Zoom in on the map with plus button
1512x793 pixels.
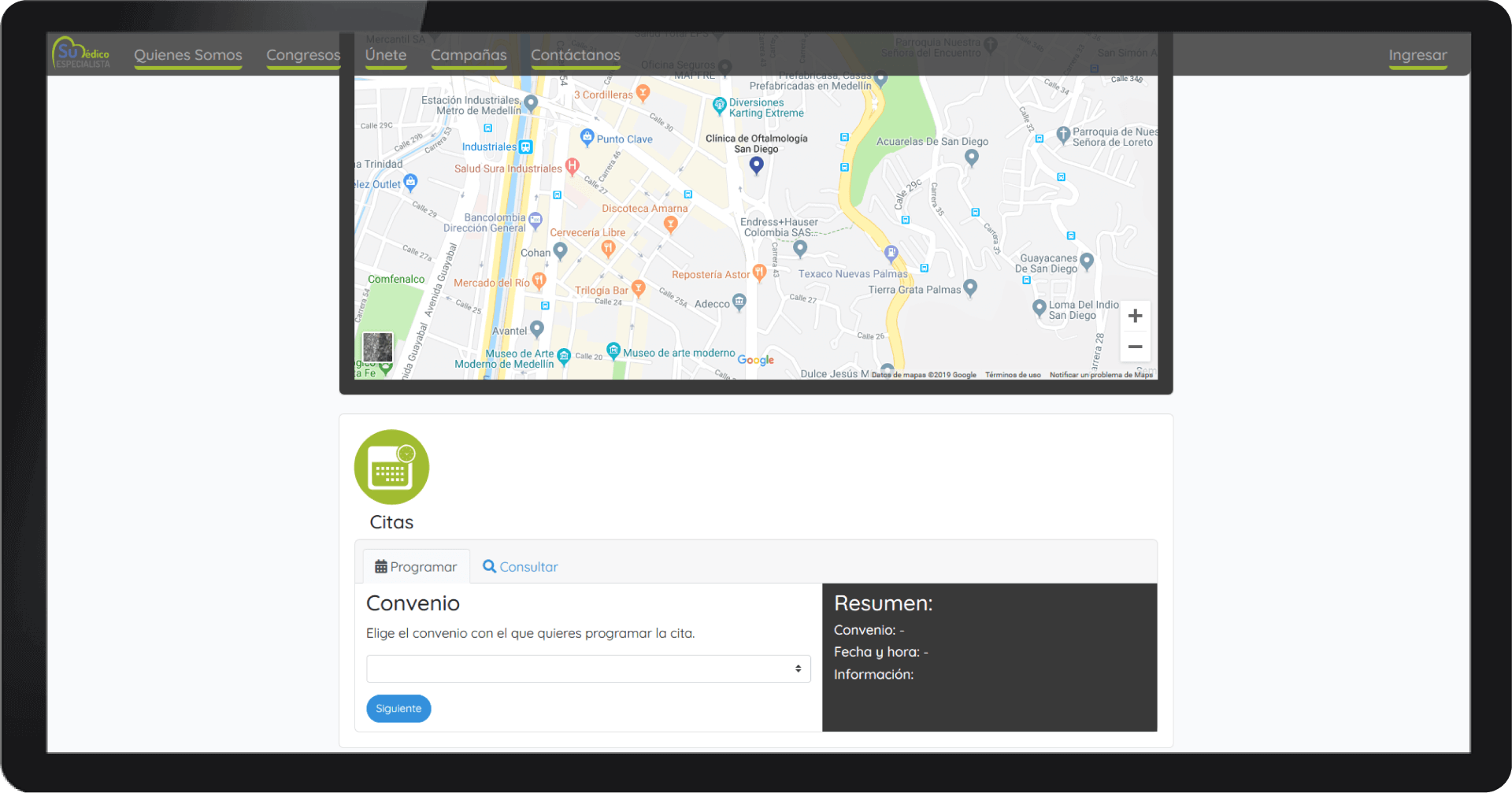point(1135,316)
